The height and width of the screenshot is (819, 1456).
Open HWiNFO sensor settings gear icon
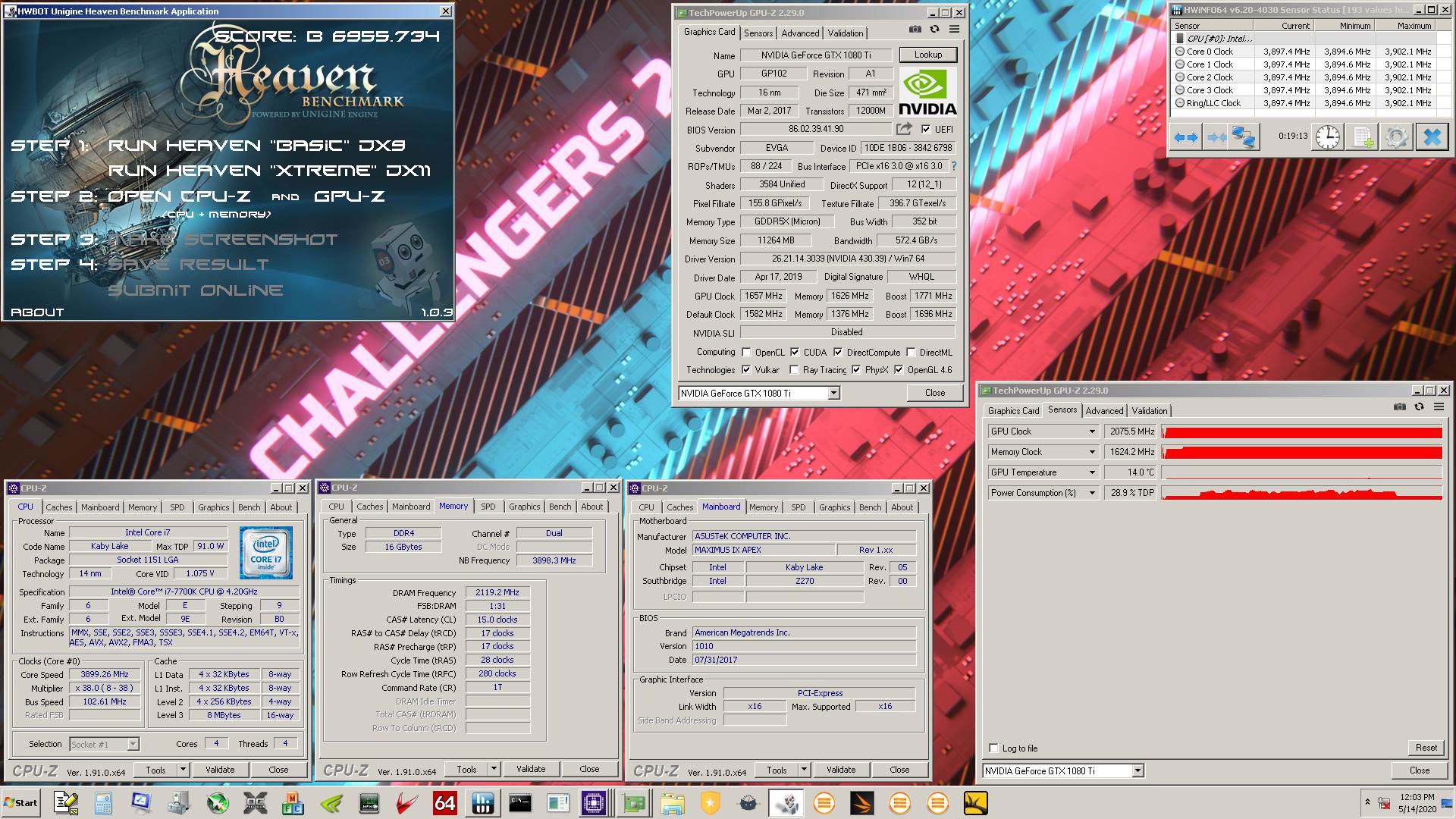(x=1397, y=137)
